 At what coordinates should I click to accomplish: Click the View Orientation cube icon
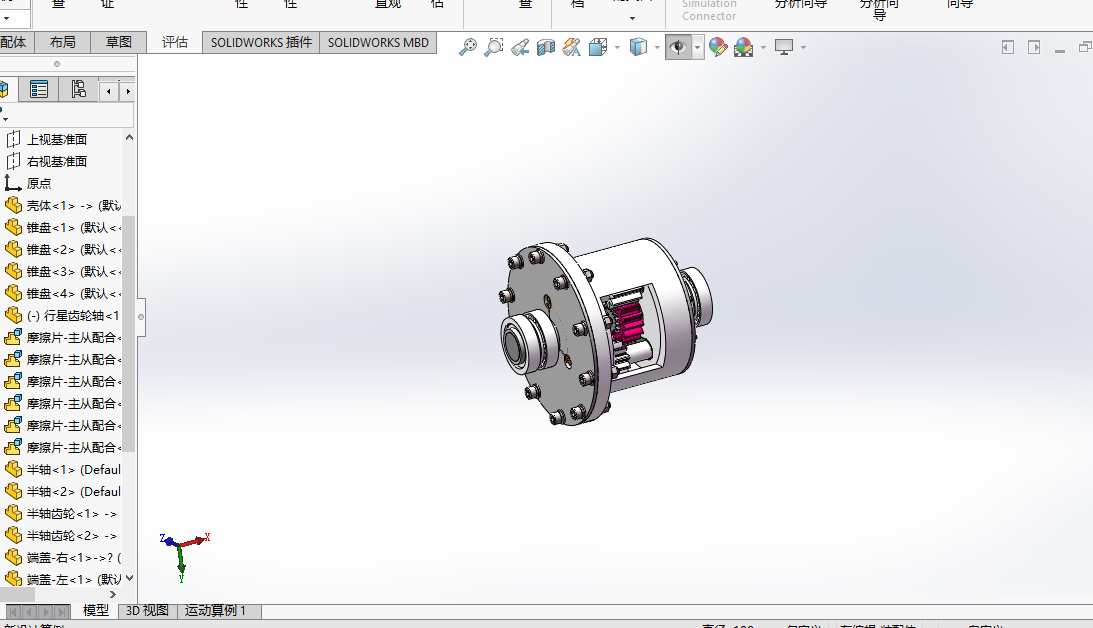[598, 47]
